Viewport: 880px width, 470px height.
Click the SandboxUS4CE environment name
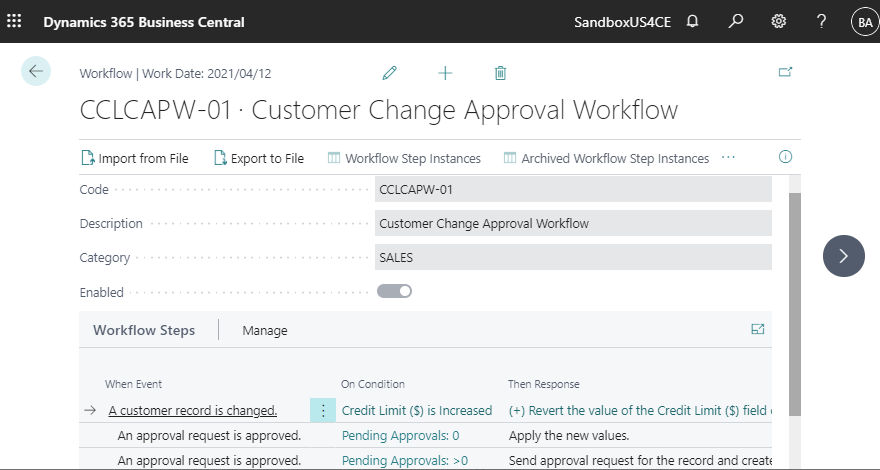pyautogui.click(x=622, y=22)
